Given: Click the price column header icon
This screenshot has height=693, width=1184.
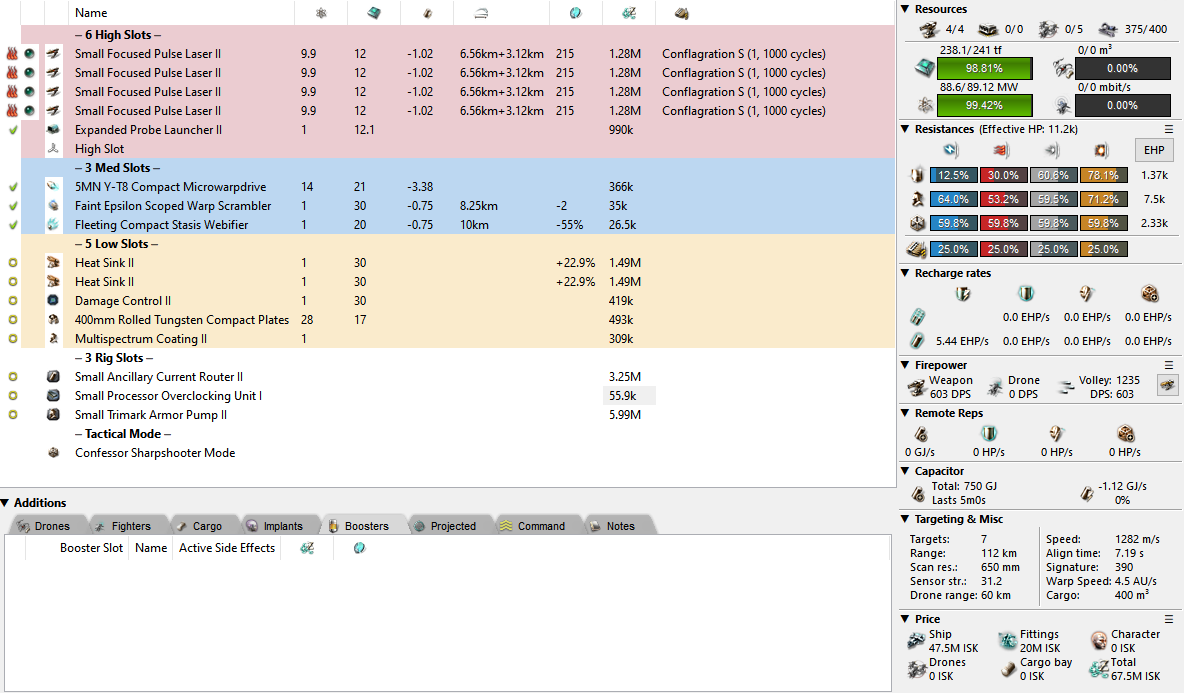Looking at the screenshot, I should tap(628, 13).
